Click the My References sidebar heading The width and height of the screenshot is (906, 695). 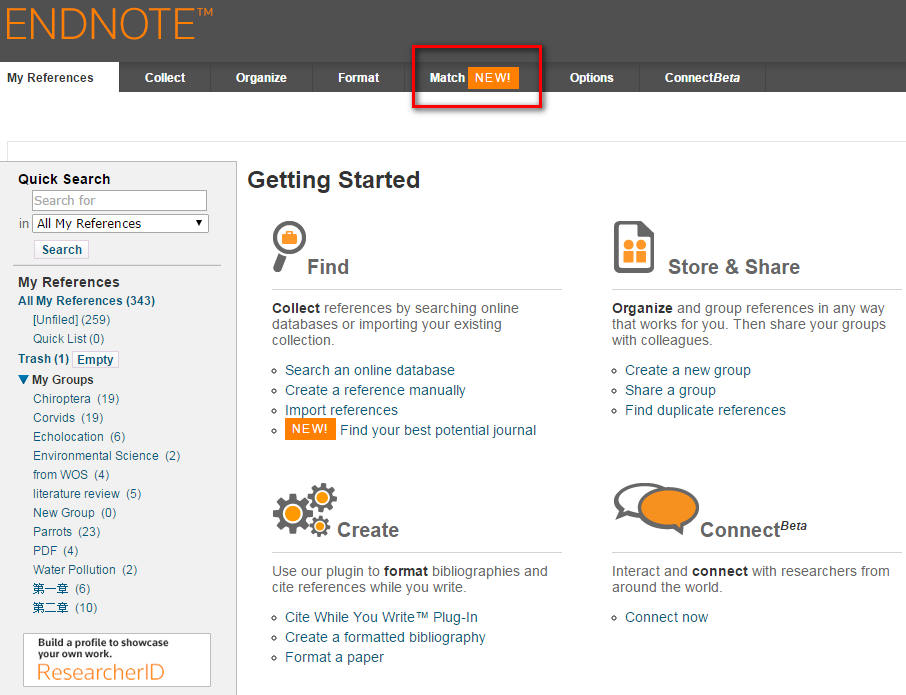69,282
